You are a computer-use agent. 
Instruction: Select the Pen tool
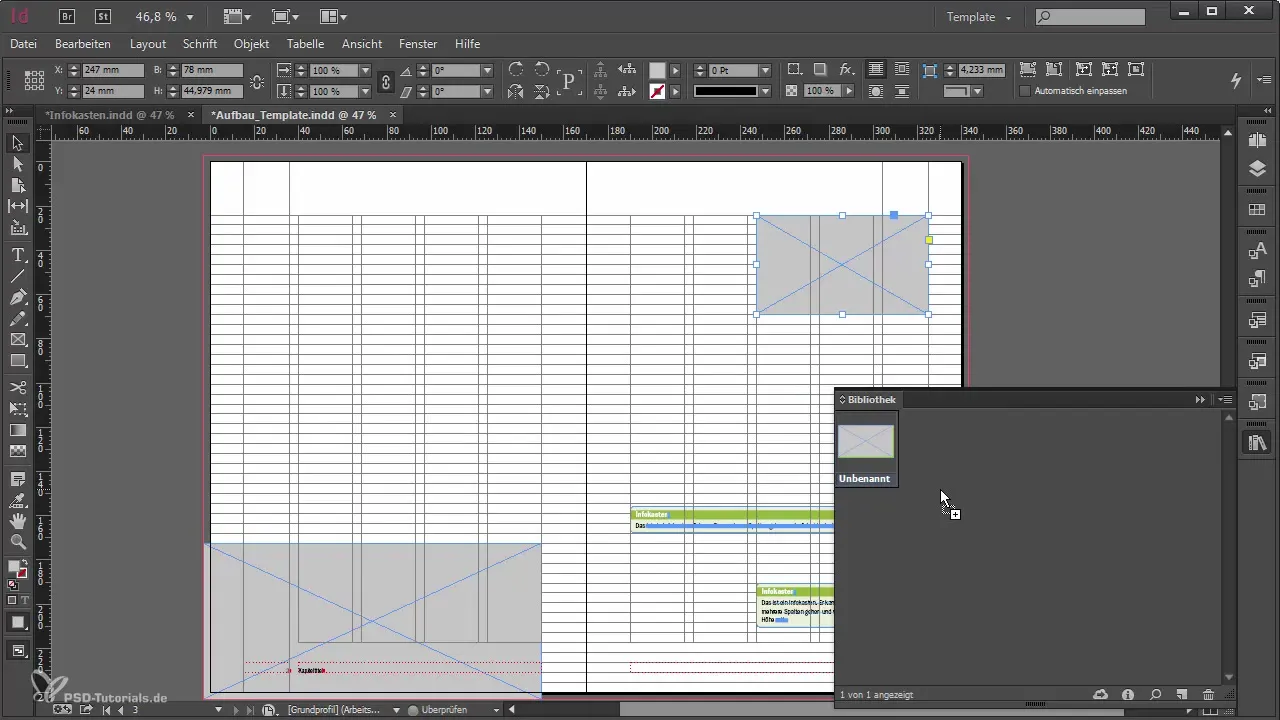tap(18, 297)
